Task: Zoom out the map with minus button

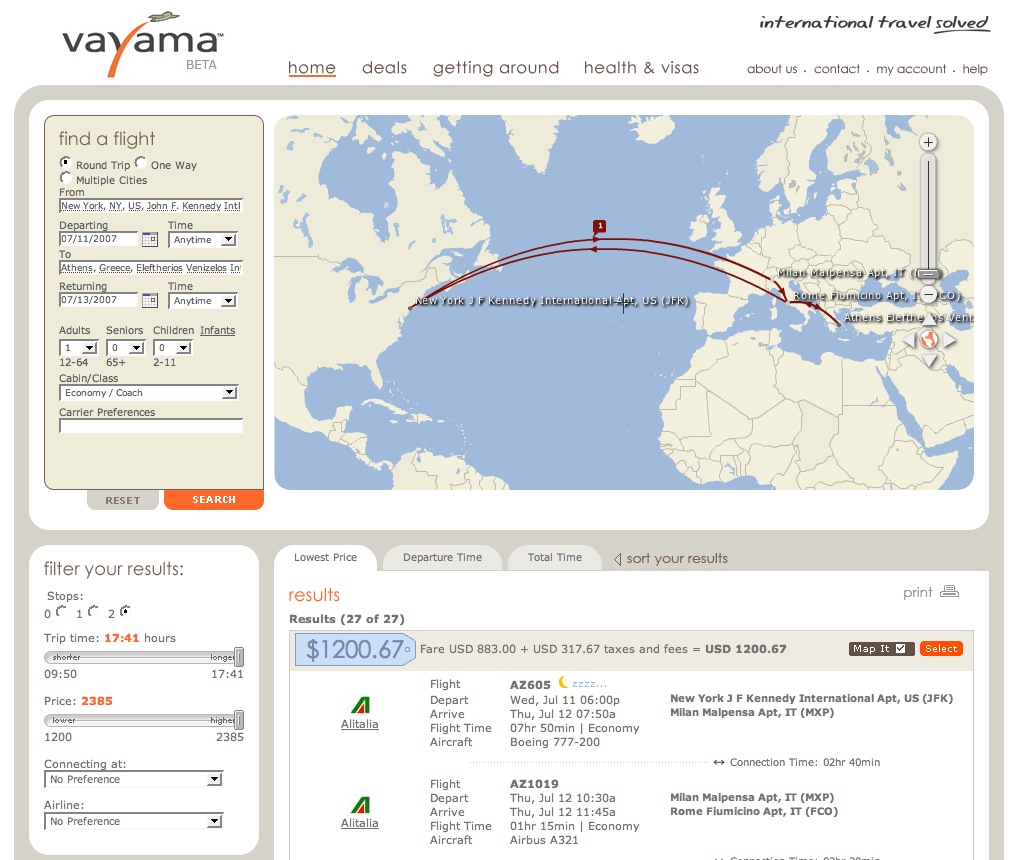Action: tap(929, 295)
